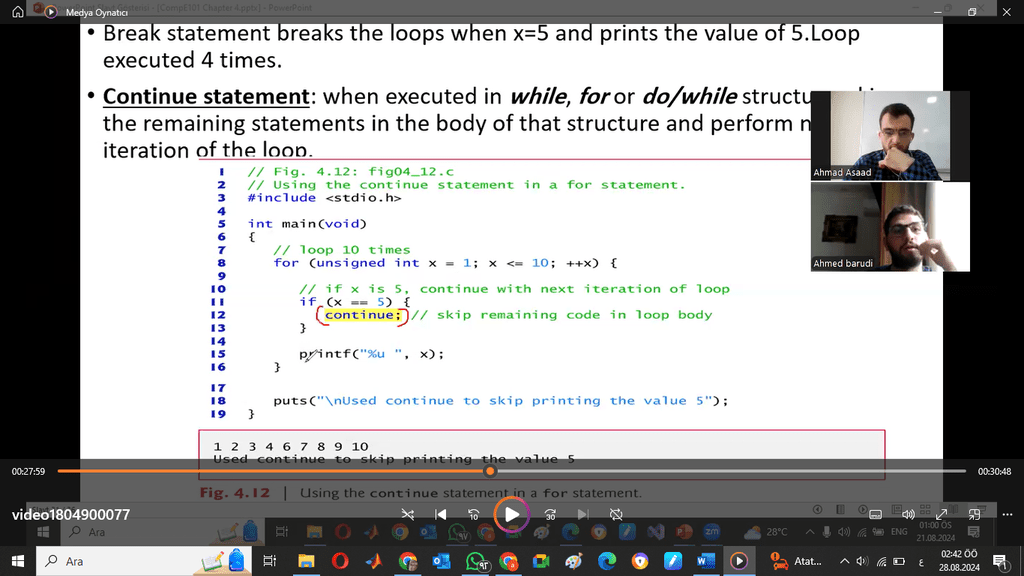Click the highlighted continue; statement
This screenshot has height=576, width=1024.
coord(362,315)
